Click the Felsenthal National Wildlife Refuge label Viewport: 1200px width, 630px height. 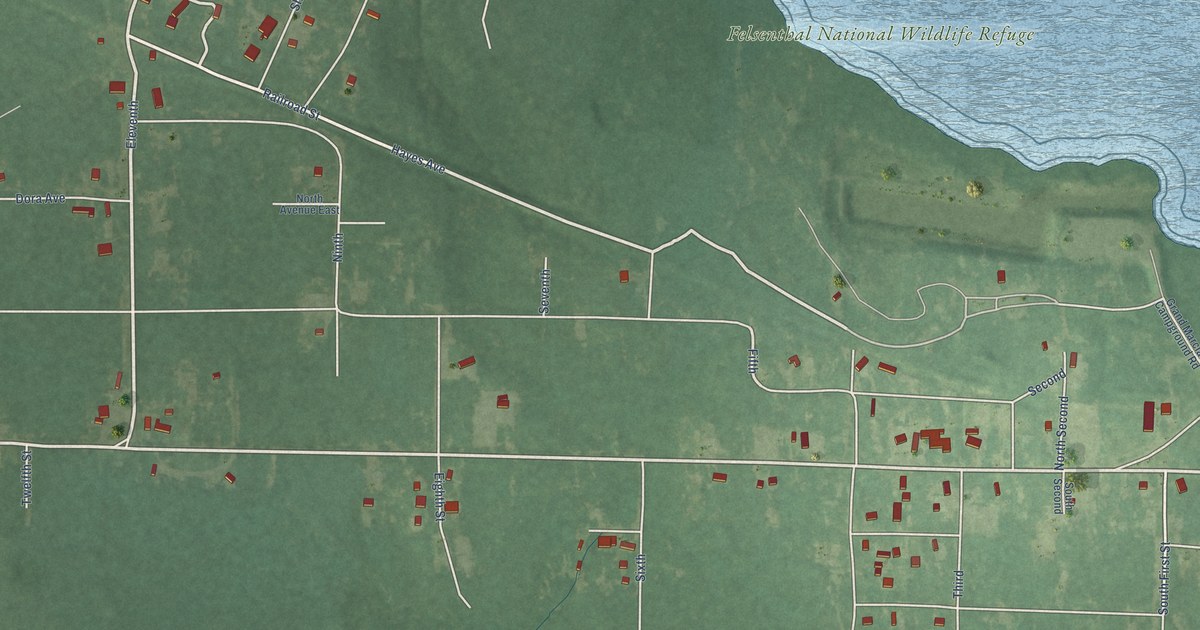click(x=880, y=34)
